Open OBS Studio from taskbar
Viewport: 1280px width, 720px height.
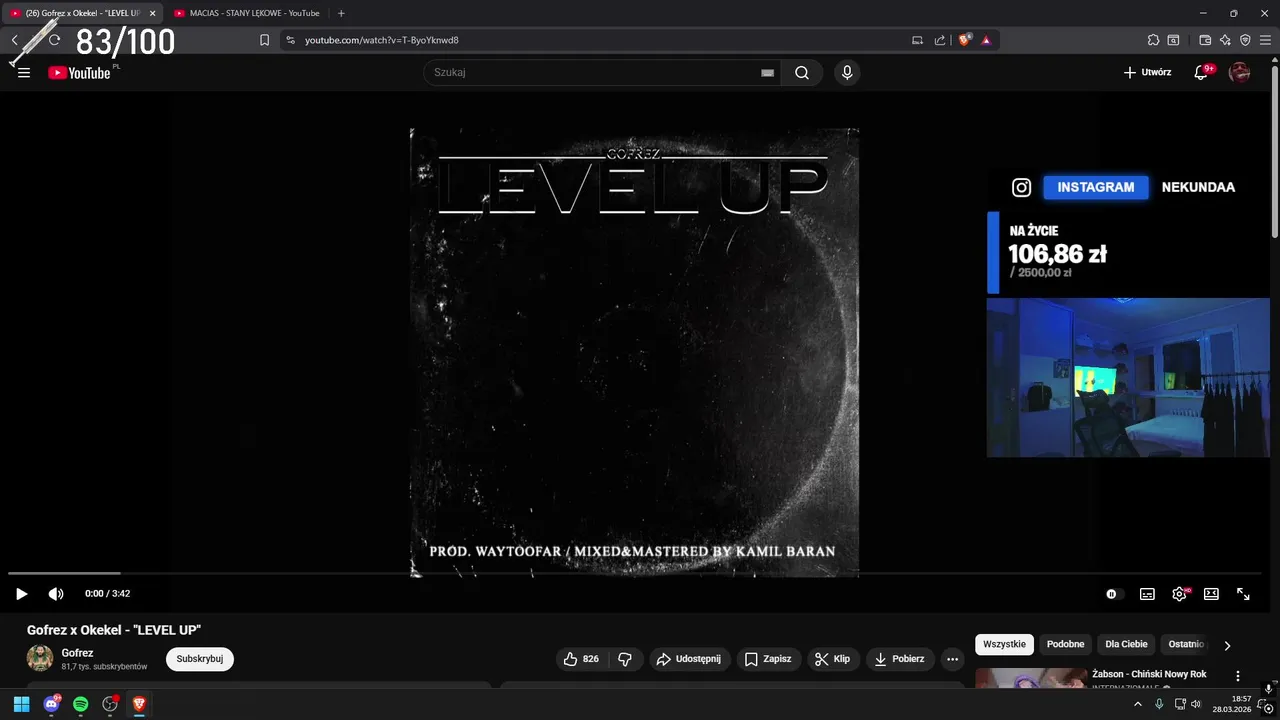click(110, 704)
